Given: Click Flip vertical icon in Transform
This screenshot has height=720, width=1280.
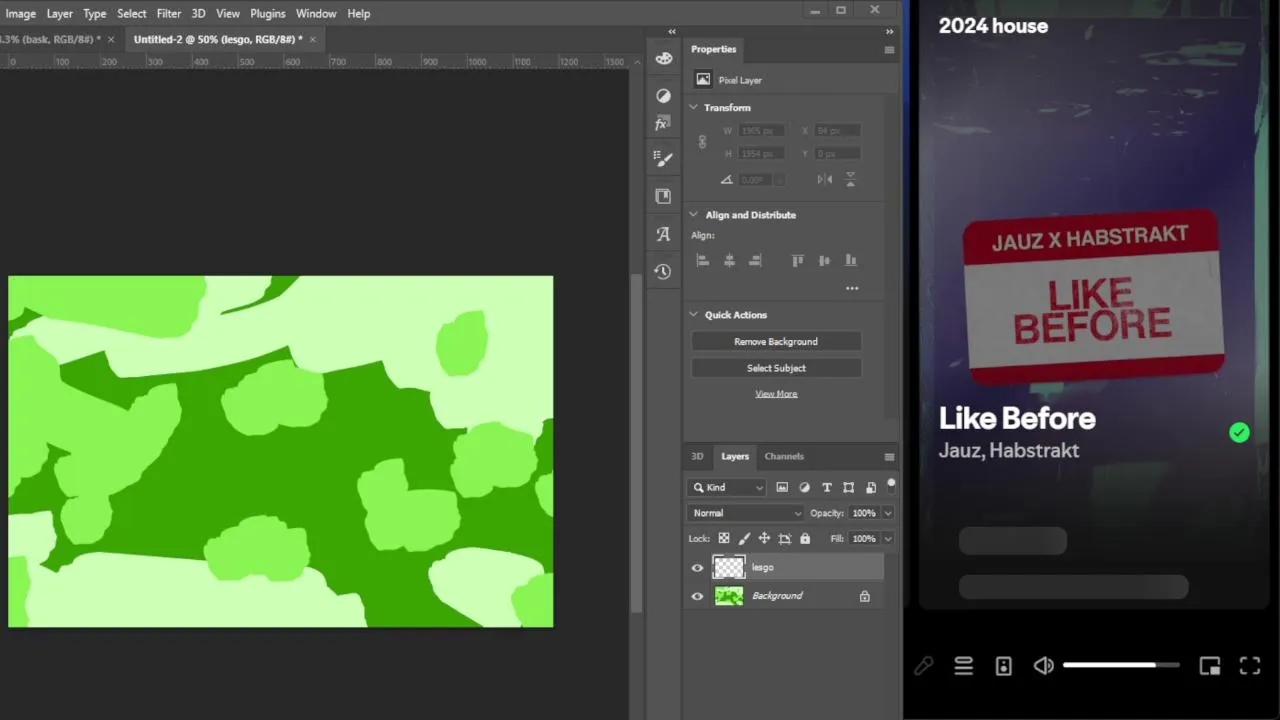Looking at the screenshot, I should pyautogui.click(x=851, y=179).
